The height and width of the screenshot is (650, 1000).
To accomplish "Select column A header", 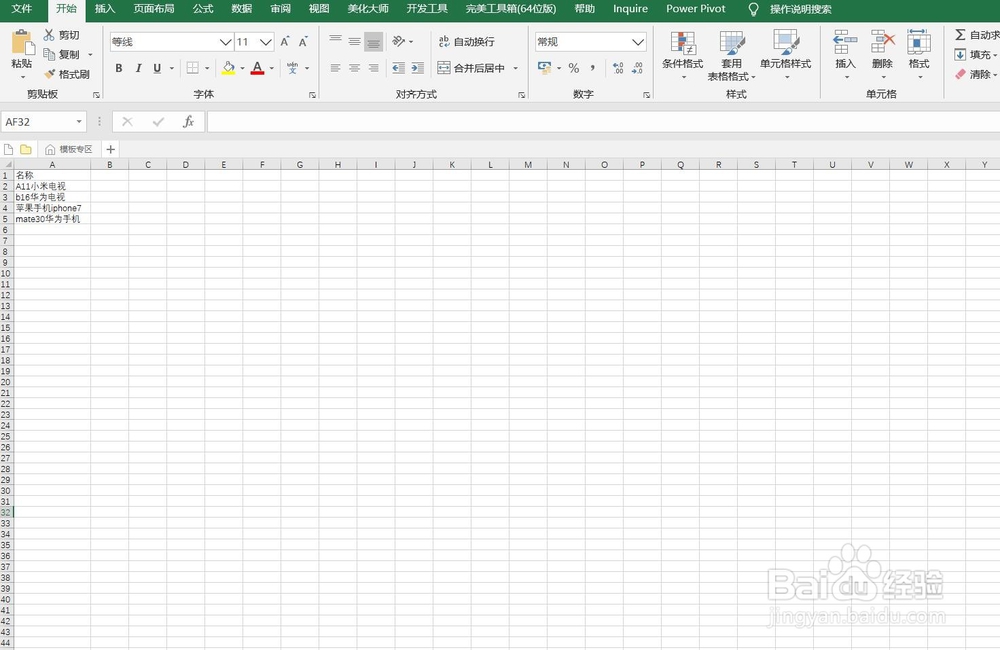I will (x=52, y=165).
